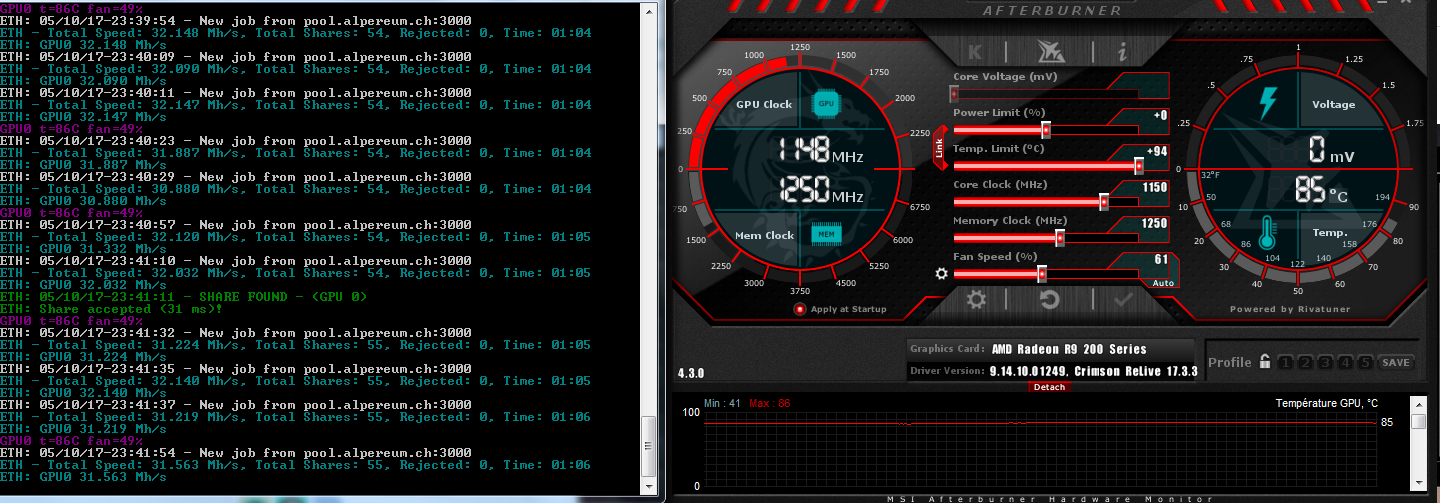
Task: Click the 0 mV voltage readout
Action: tap(1330, 151)
